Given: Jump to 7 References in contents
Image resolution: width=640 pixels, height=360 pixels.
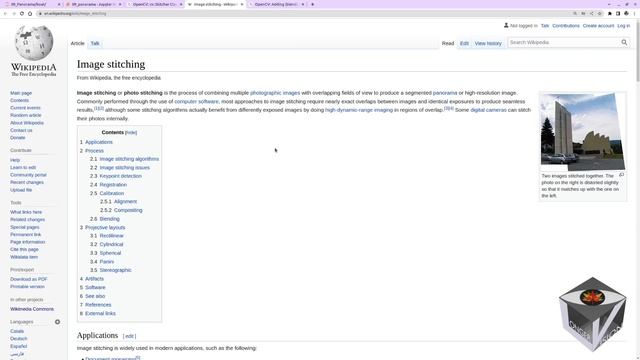Looking at the screenshot, I should [x=96, y=305].
